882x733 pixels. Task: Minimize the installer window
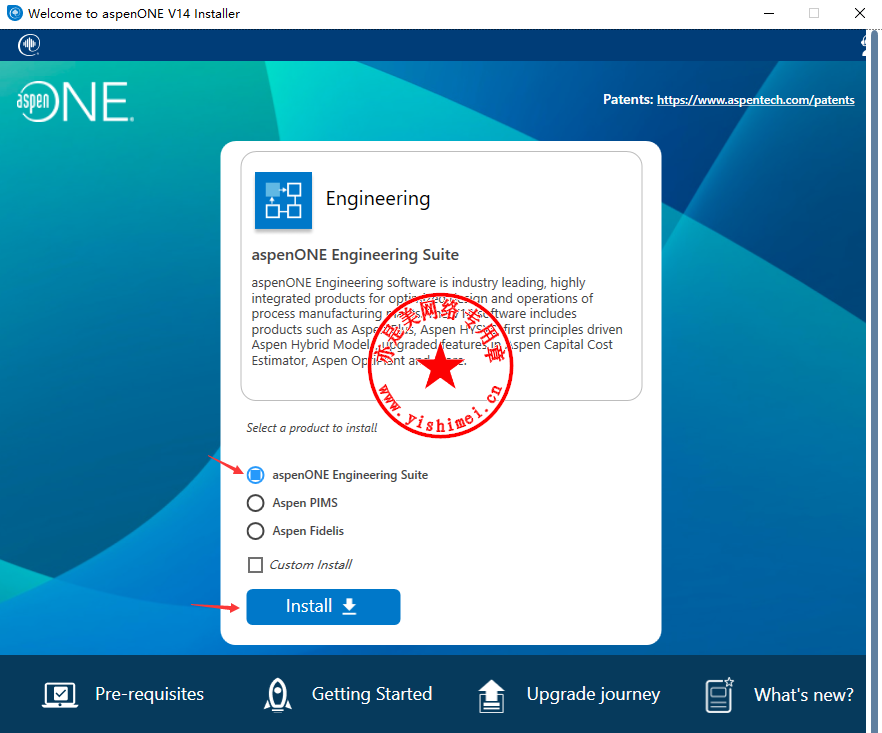click(x=769, y=13)
